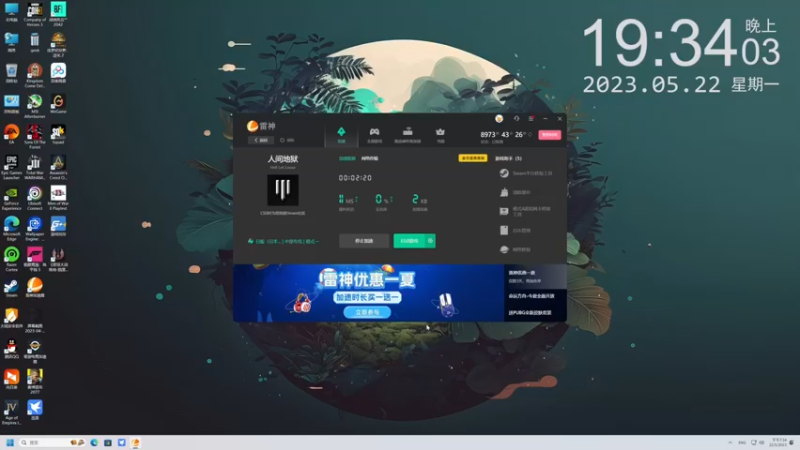Open the Recycle Bin desktop icon
Viewport: 800px width, 450px height.
click(x=11, y=73)
